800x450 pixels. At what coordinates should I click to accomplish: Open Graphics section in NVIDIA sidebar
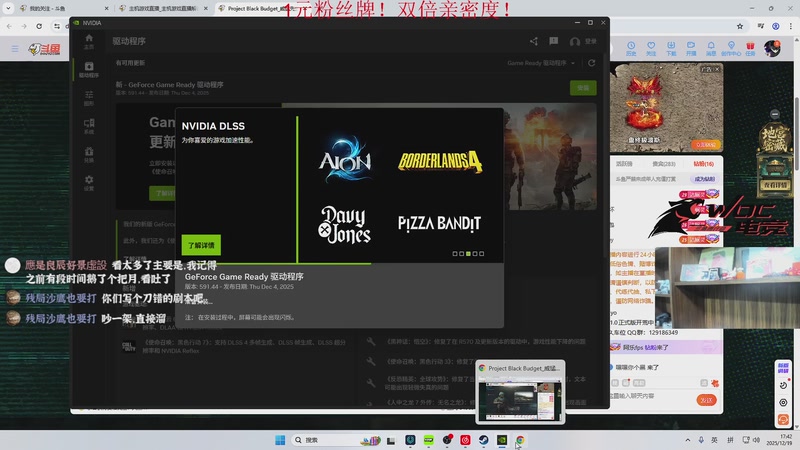(89, 97)
